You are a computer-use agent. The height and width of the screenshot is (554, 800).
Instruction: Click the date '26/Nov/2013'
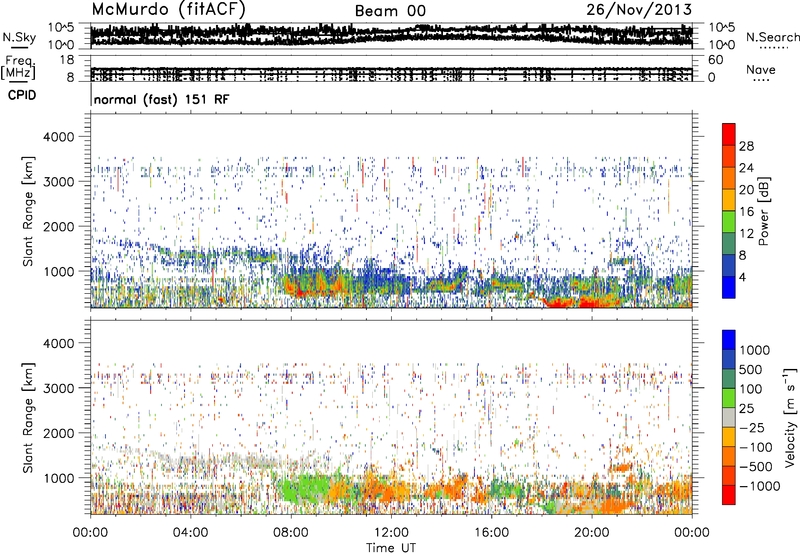[639, 9]
